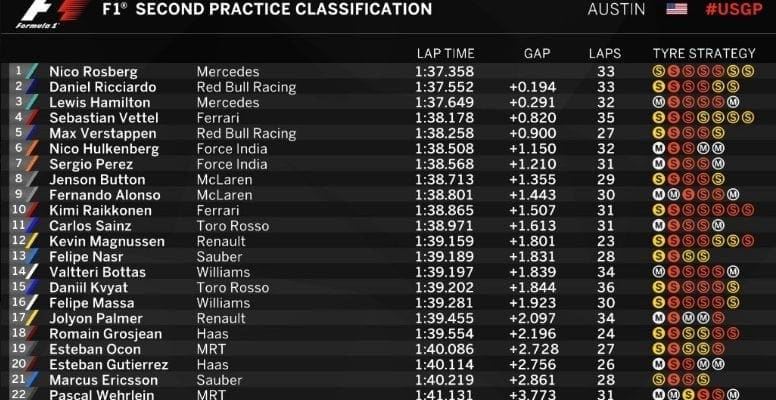Viewport: 776px width, 400px height.
Task: Click Lewis Hamilton's first medium tyre icon
Action: (x=658, y=103)
